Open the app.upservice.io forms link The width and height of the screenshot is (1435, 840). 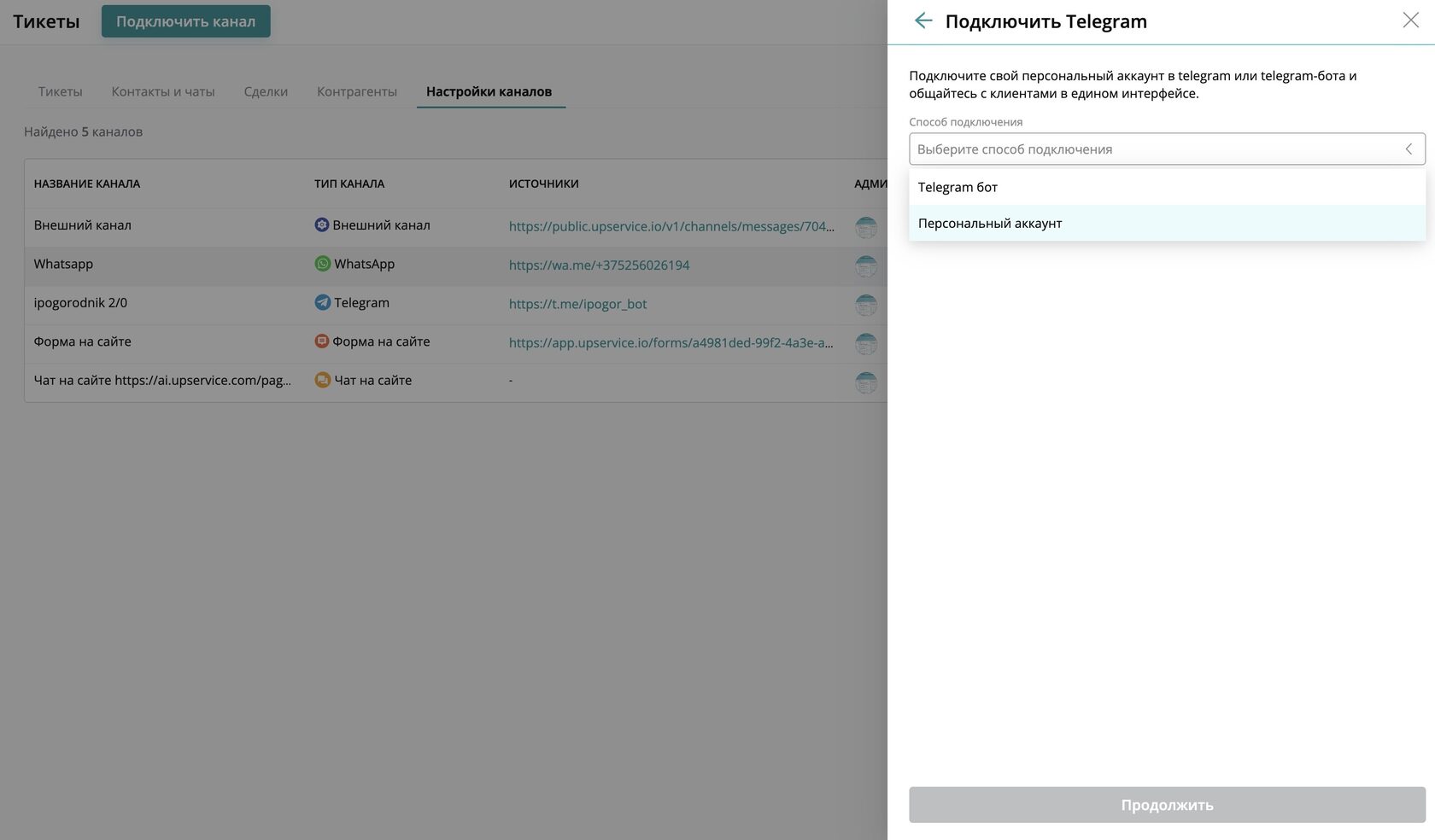[671, 342]
